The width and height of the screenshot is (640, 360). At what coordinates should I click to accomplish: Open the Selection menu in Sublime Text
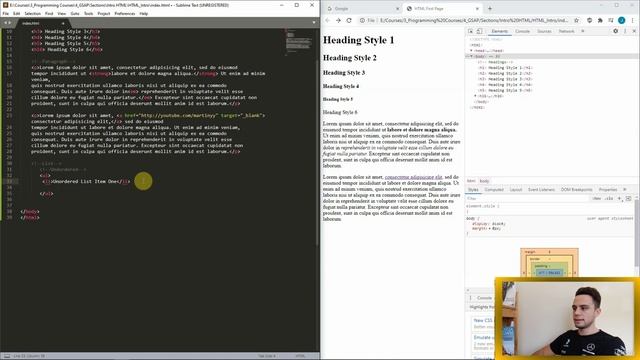[33, 13]
